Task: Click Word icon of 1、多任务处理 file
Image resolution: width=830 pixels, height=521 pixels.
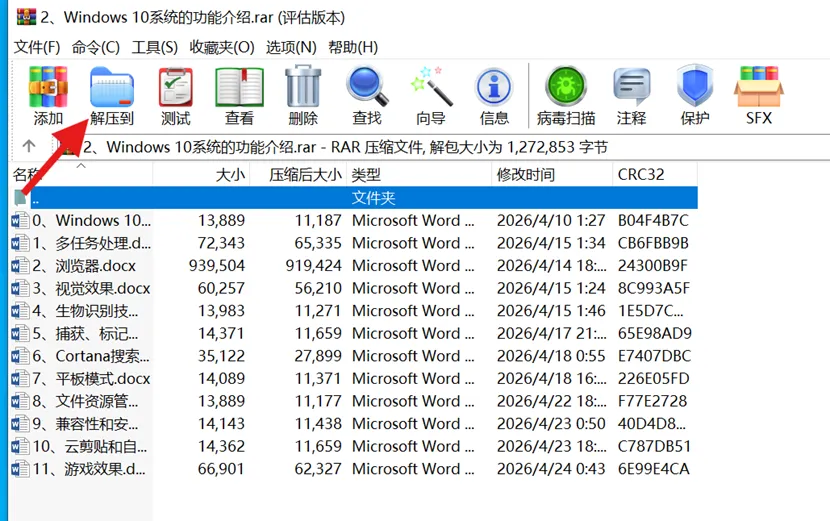Action: 20,243
